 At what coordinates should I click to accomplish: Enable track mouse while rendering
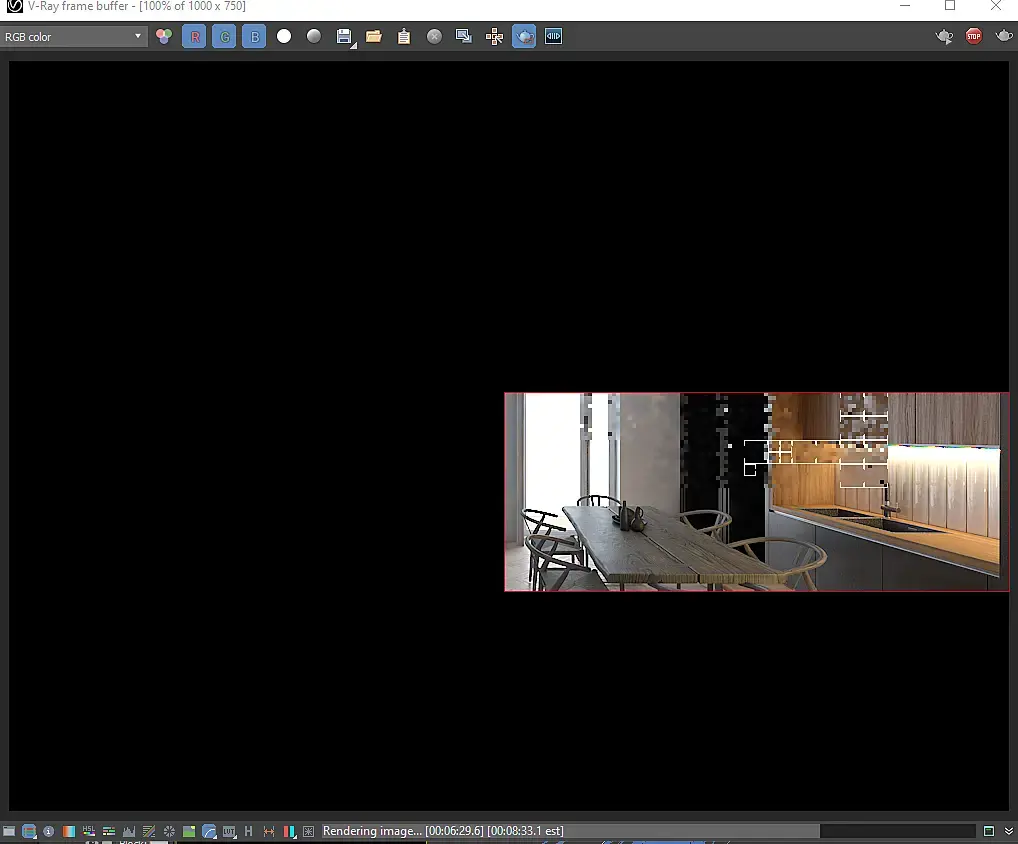point(494,36)
